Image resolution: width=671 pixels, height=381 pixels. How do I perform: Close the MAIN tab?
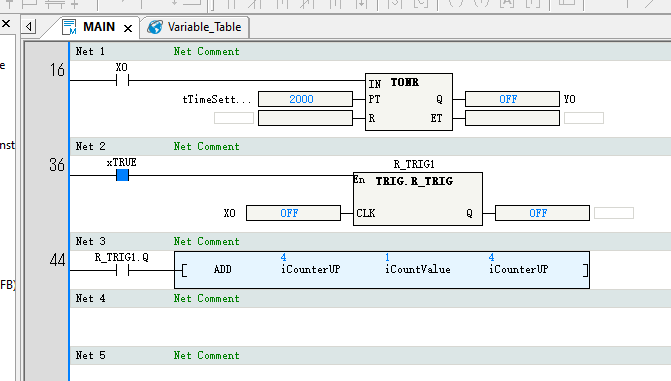[128, 29]
